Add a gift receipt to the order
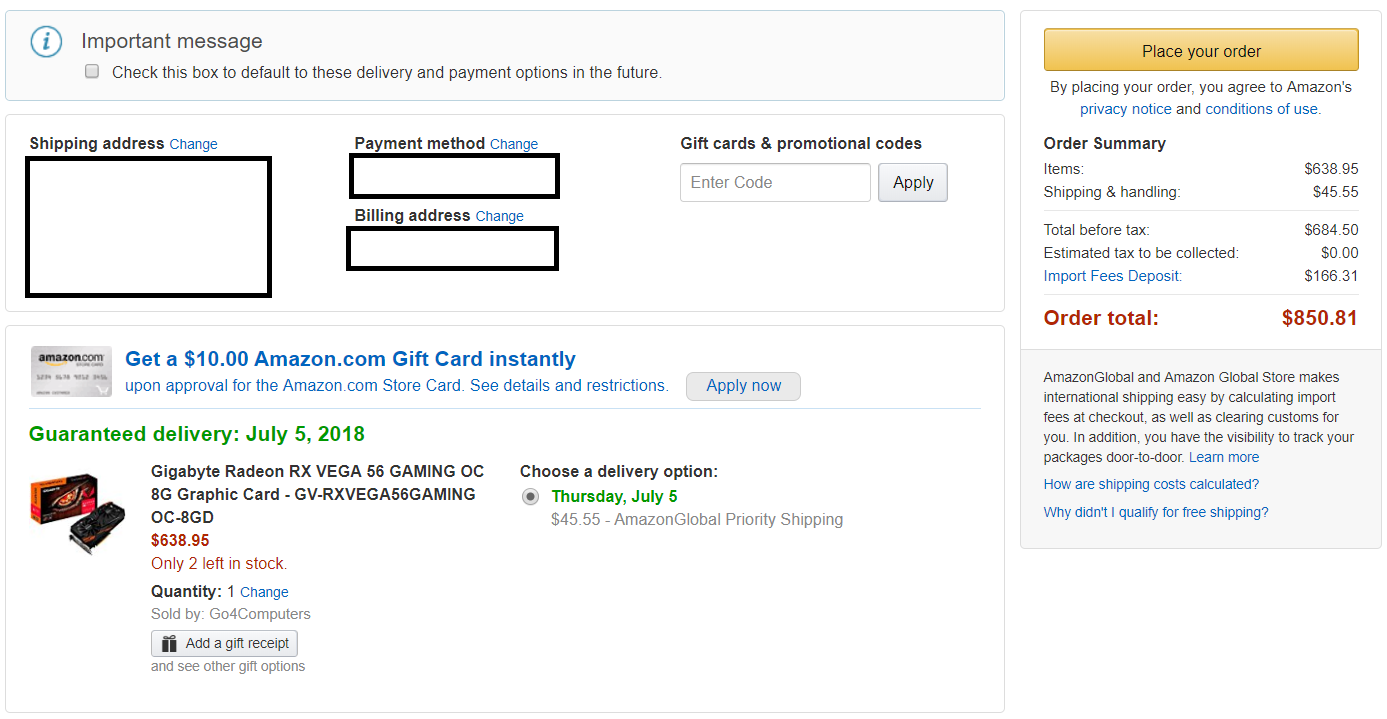This screenshot has height=719, width=1387. [225, 644]
